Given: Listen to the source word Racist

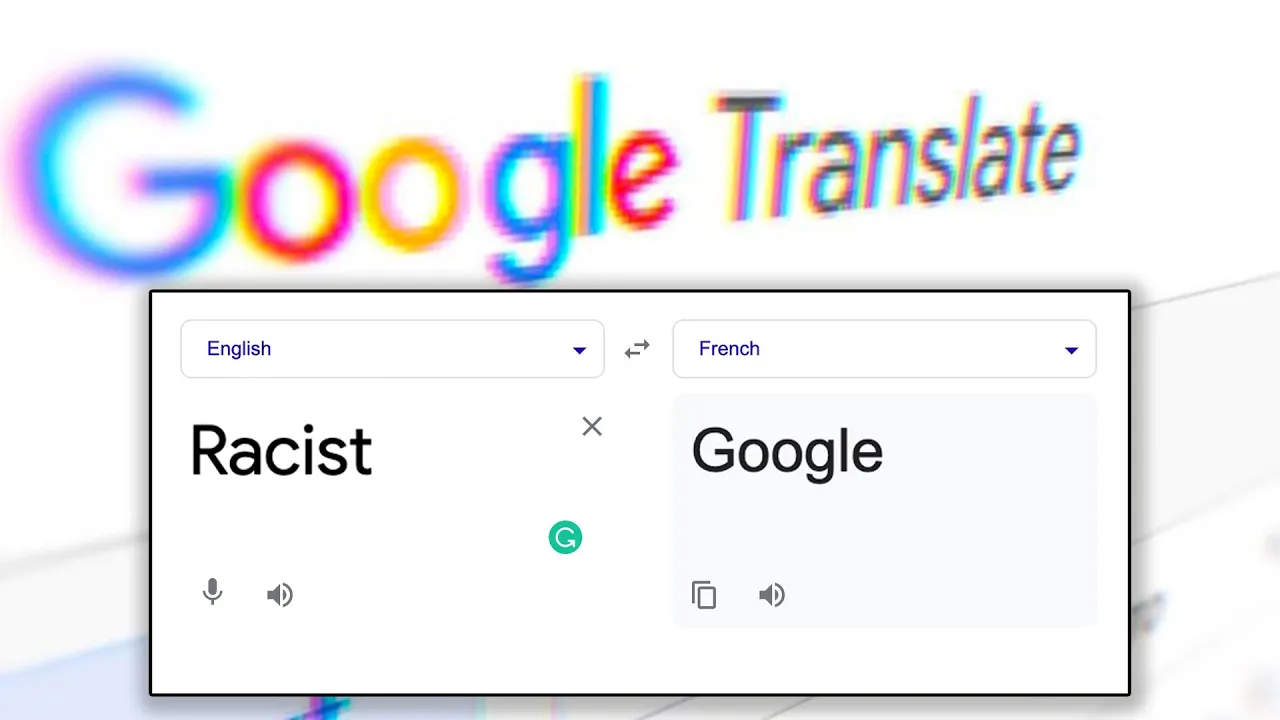Looking at the screenshot, I should coord(280,596).
